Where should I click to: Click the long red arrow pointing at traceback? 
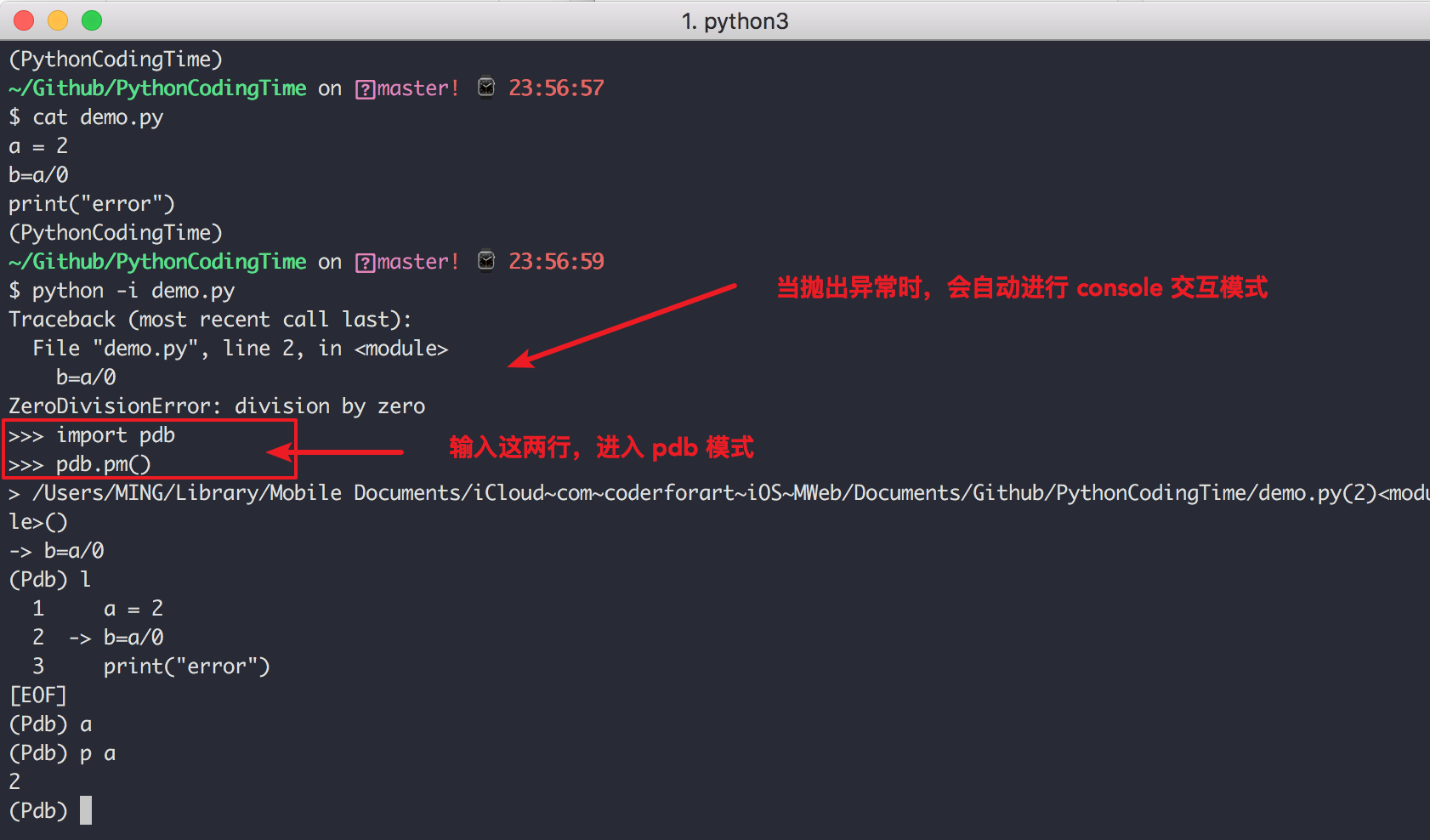(x=622, y=326)
